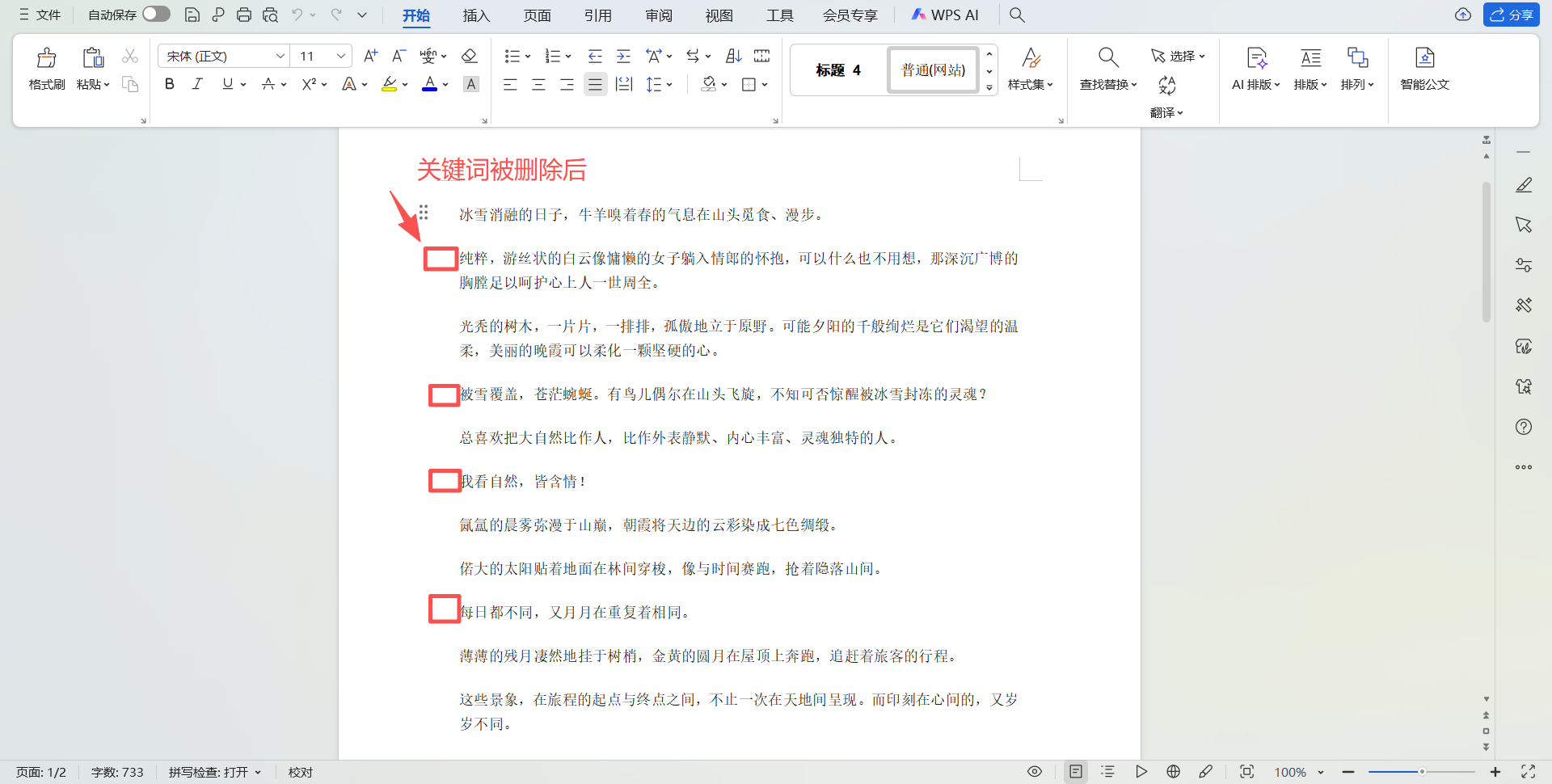Screen dimensions: 1552x784
Task: Open the AI 排版 feature
Action: pos(1255,69)
